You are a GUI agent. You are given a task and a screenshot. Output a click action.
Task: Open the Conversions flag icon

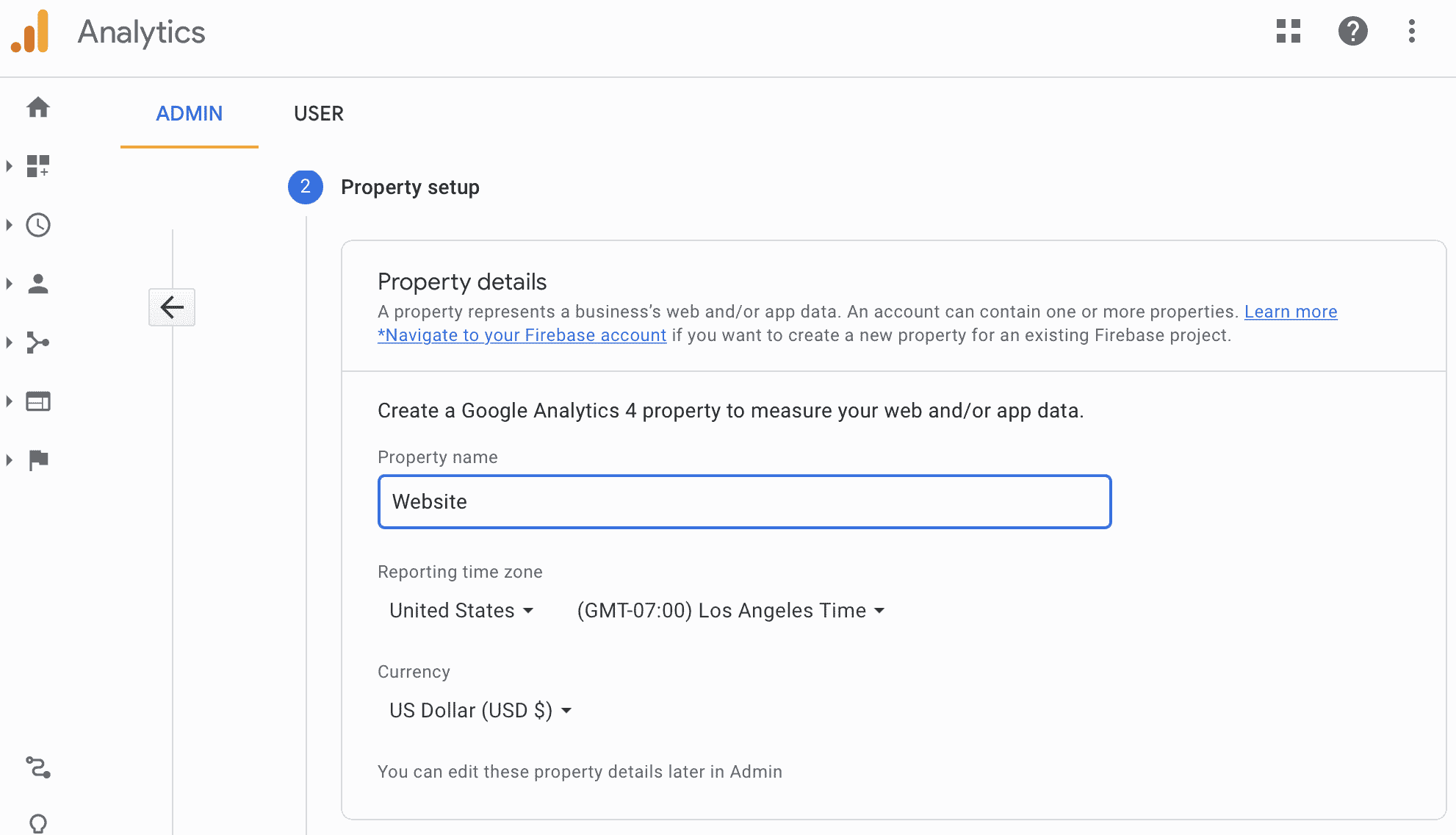tap(38, 460)
